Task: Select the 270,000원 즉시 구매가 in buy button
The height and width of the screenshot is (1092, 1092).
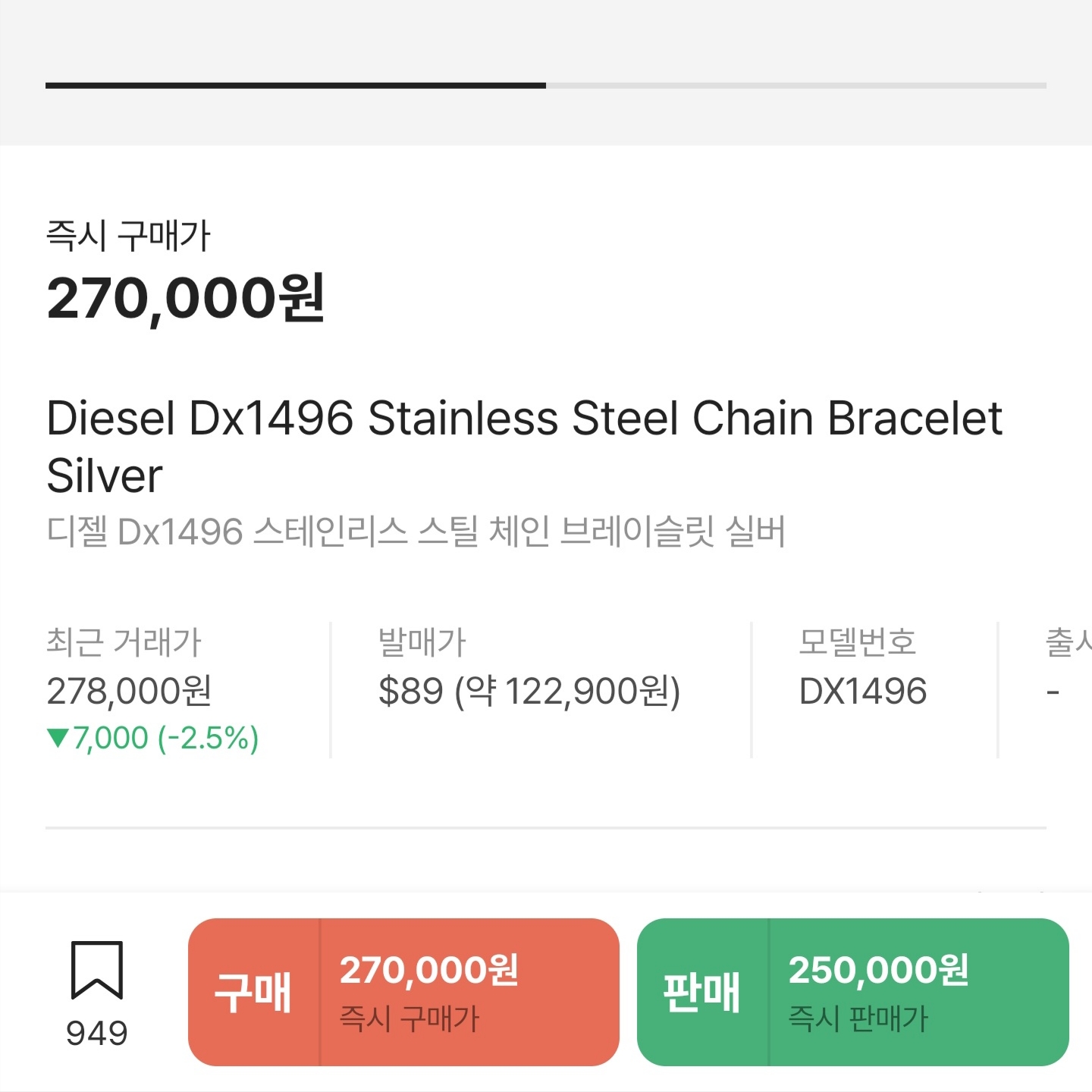Action: [429, 992]
